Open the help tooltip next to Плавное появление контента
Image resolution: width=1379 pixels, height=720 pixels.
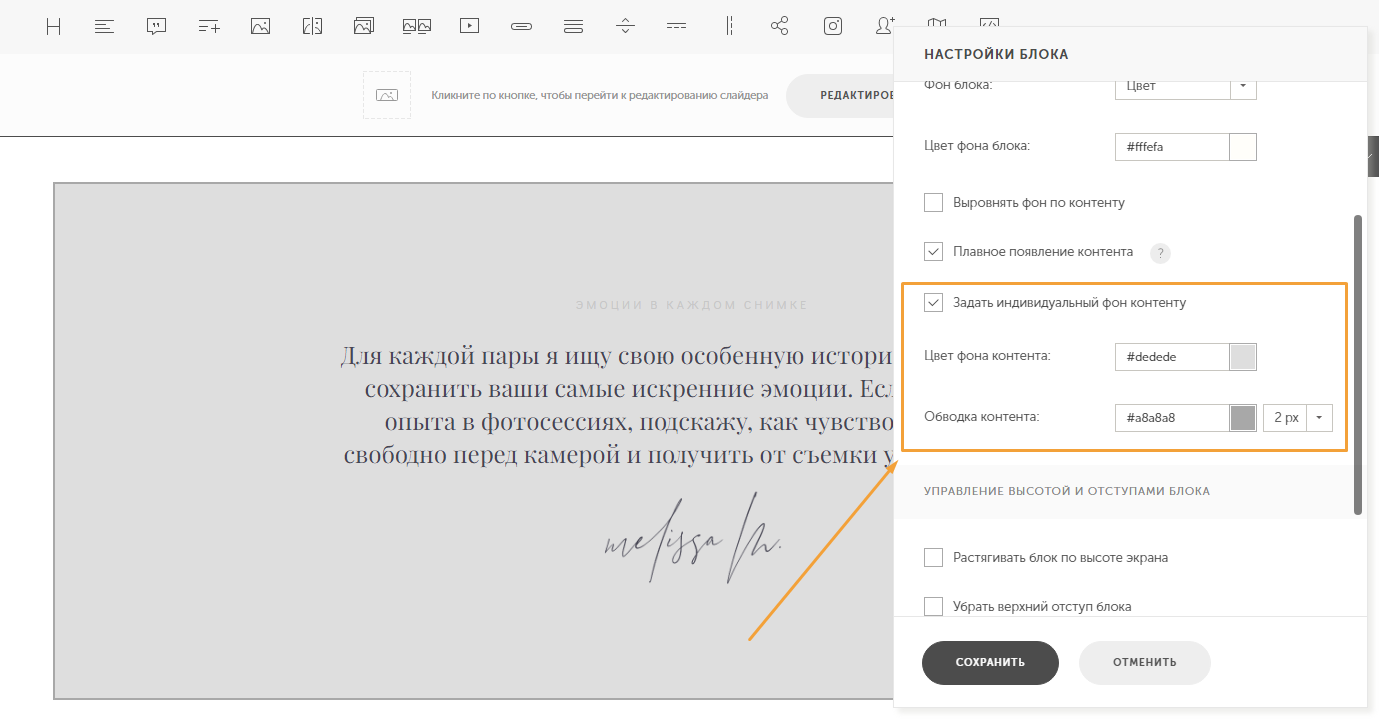1160,253
